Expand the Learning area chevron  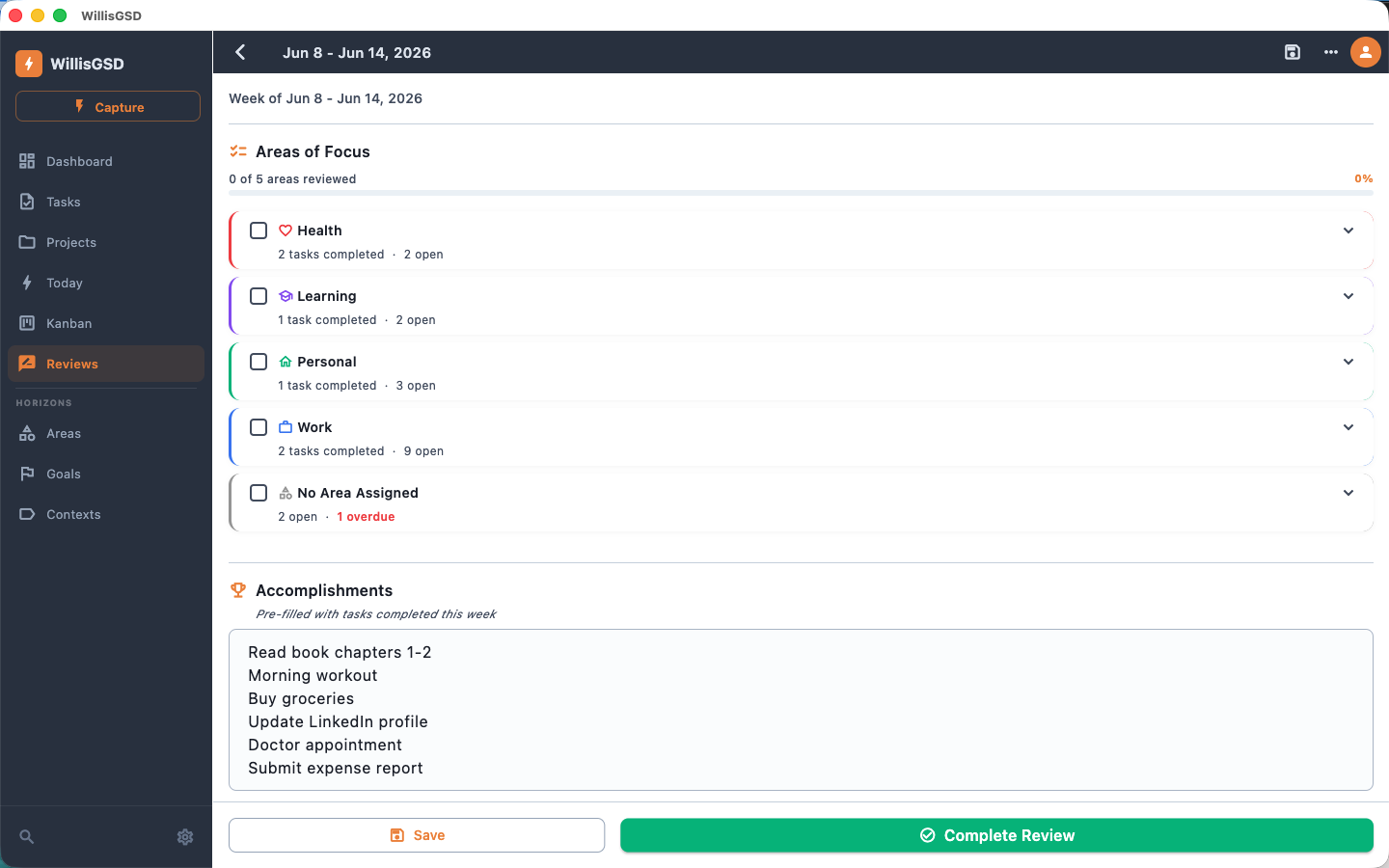point(1348,296)
